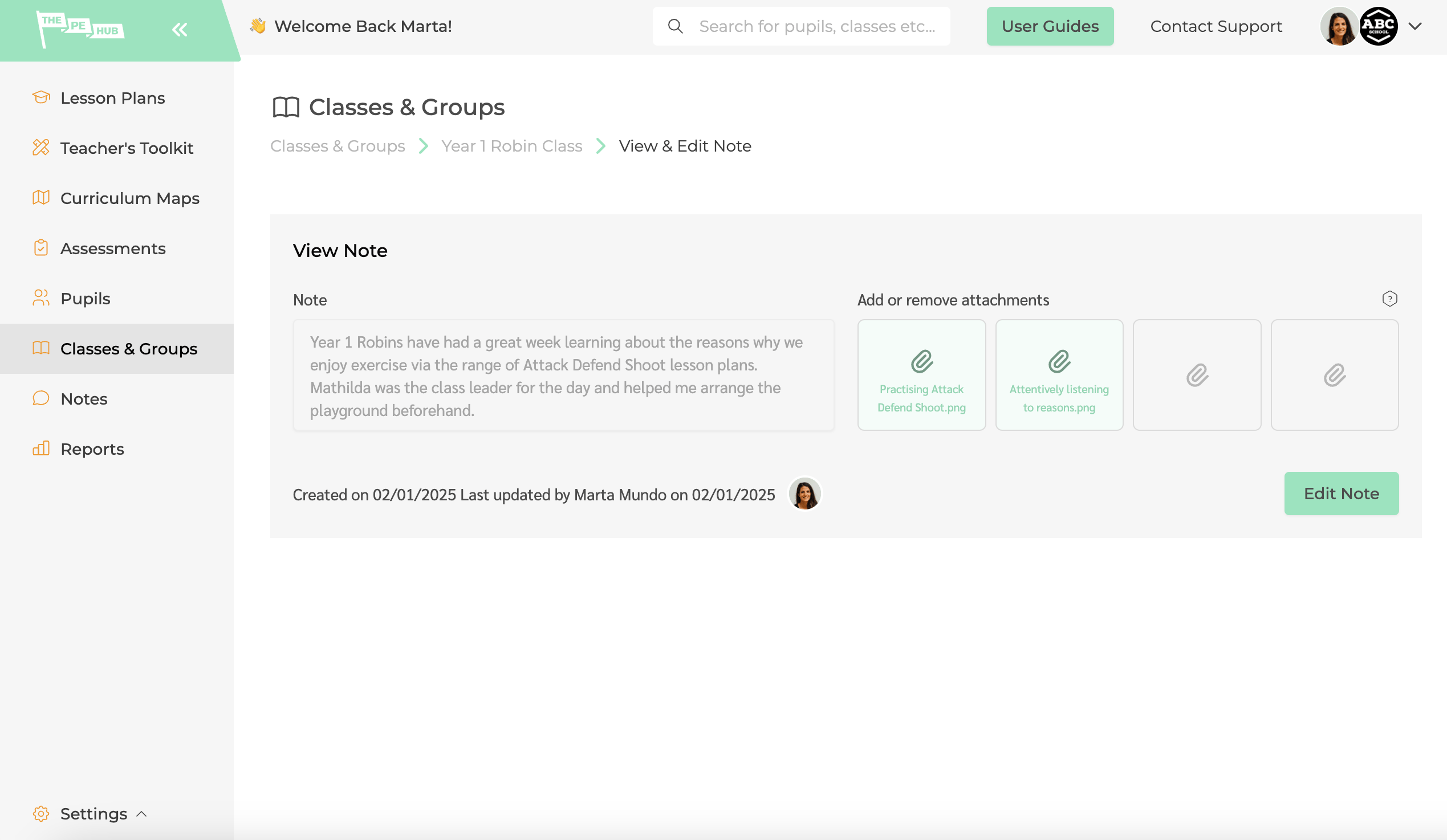Open User Guides
The image size is (1447, 840).
[1050, 26]
